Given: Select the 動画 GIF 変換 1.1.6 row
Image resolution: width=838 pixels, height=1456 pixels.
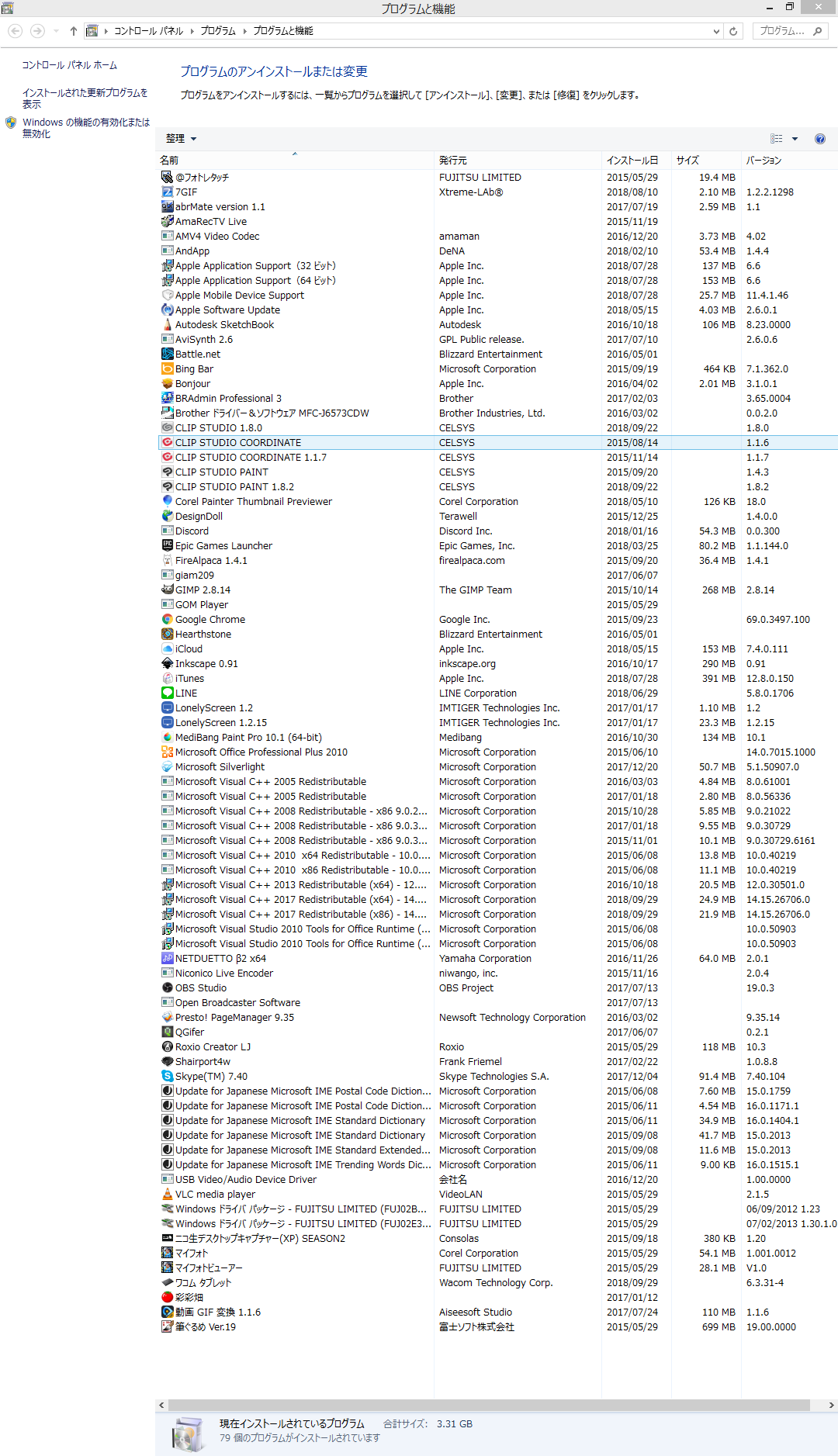Looking at the screenshot, I should click(x=497, y=1312).
